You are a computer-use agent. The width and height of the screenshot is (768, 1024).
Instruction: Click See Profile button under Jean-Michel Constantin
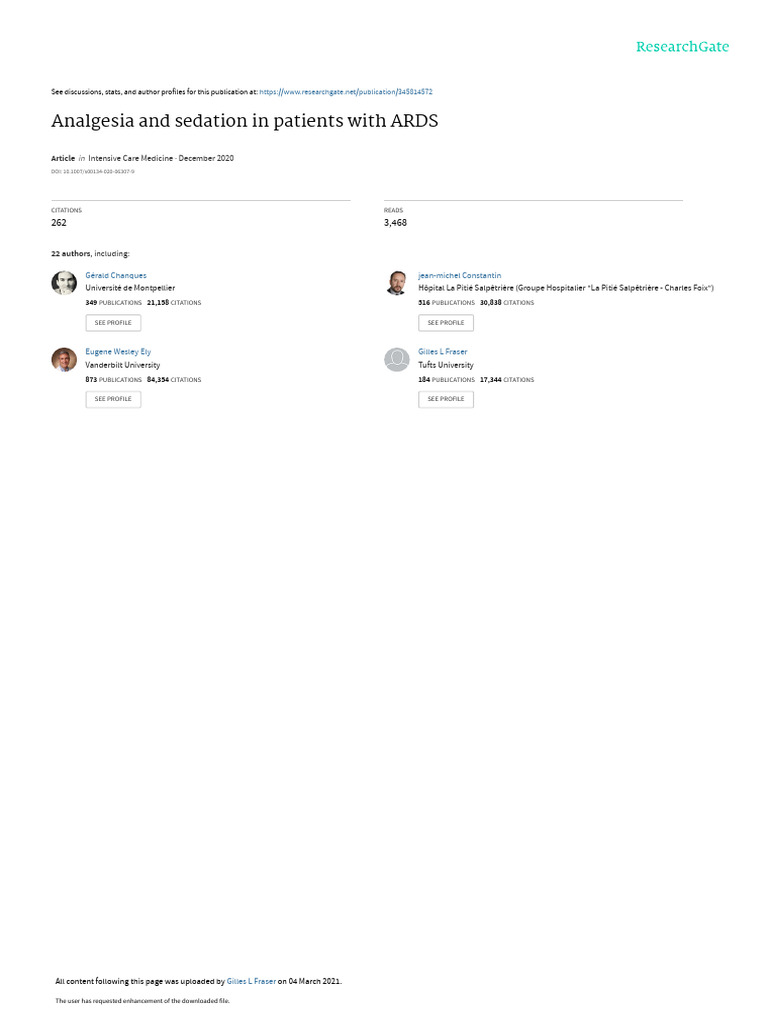tap(446, 323)
